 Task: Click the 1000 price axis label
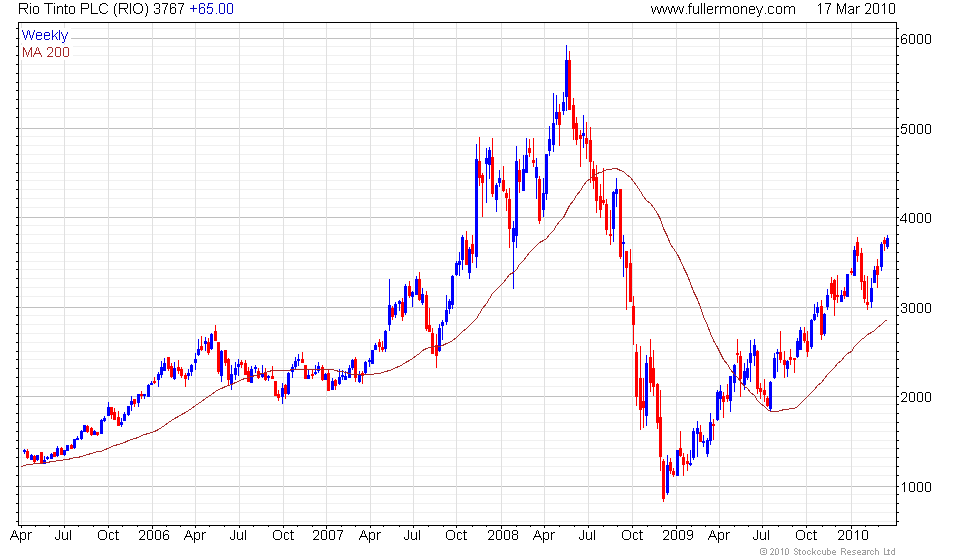[915, 487]
